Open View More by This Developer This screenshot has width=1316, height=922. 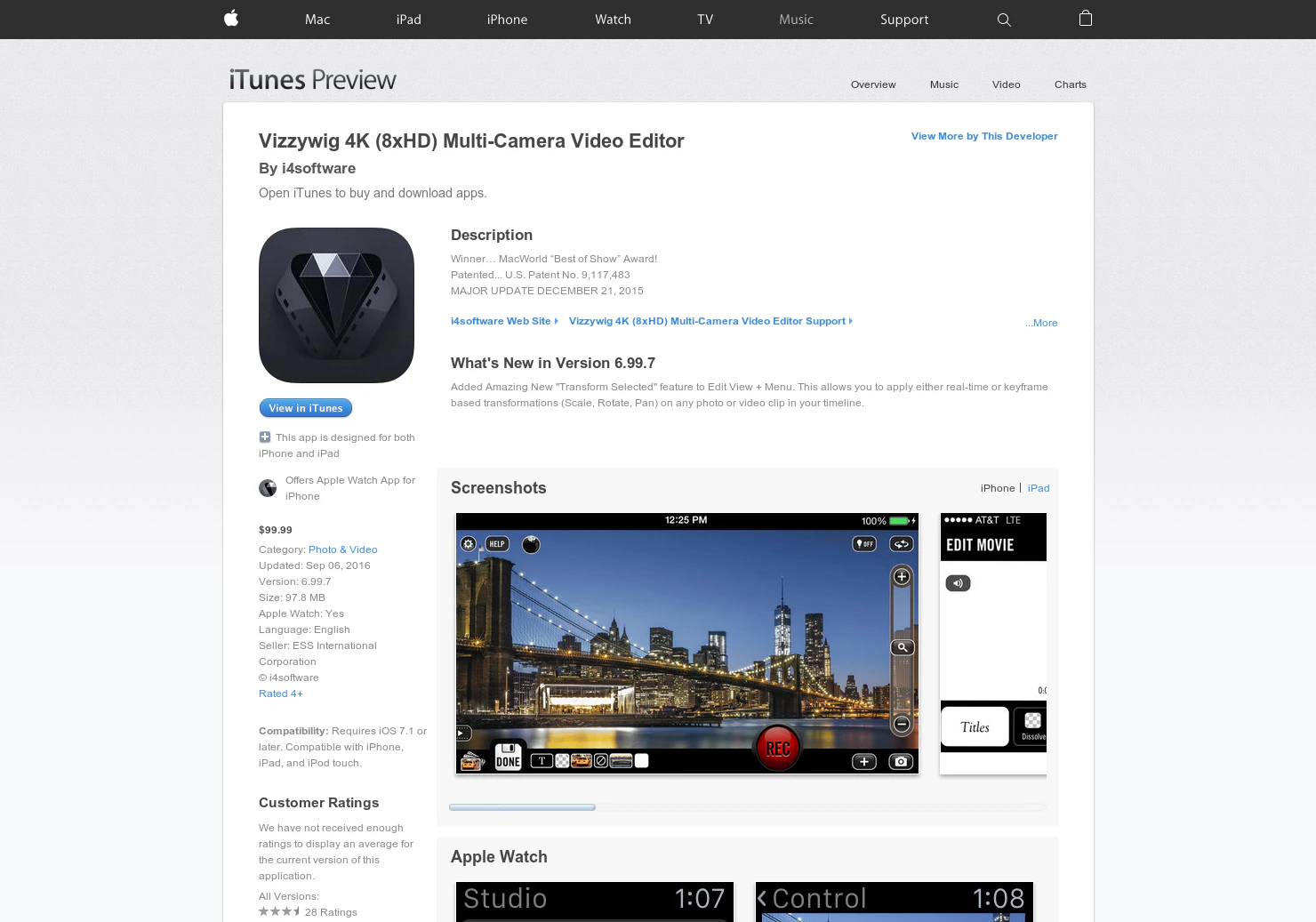[984, 136]
